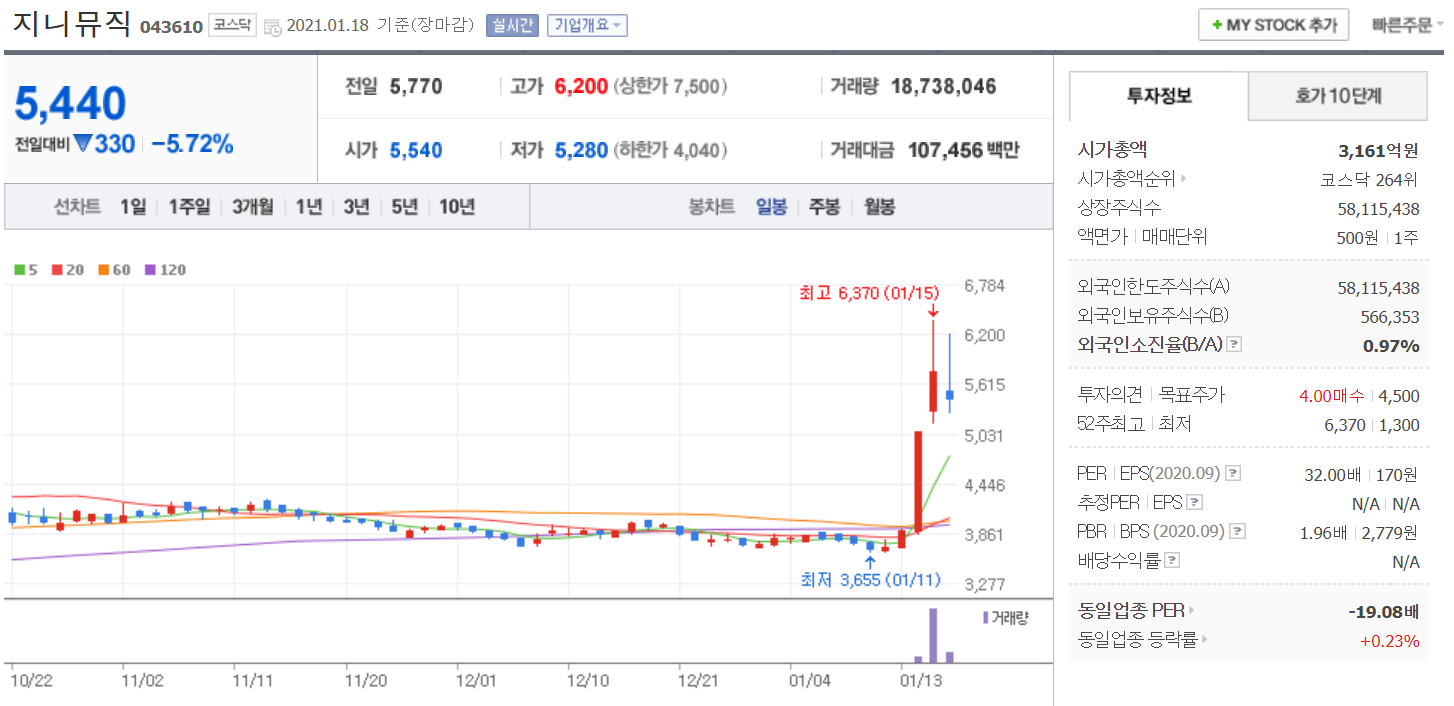1454x706 pixels.
Task: Switch the candle chart to 월봉
Action: point(879,207)
